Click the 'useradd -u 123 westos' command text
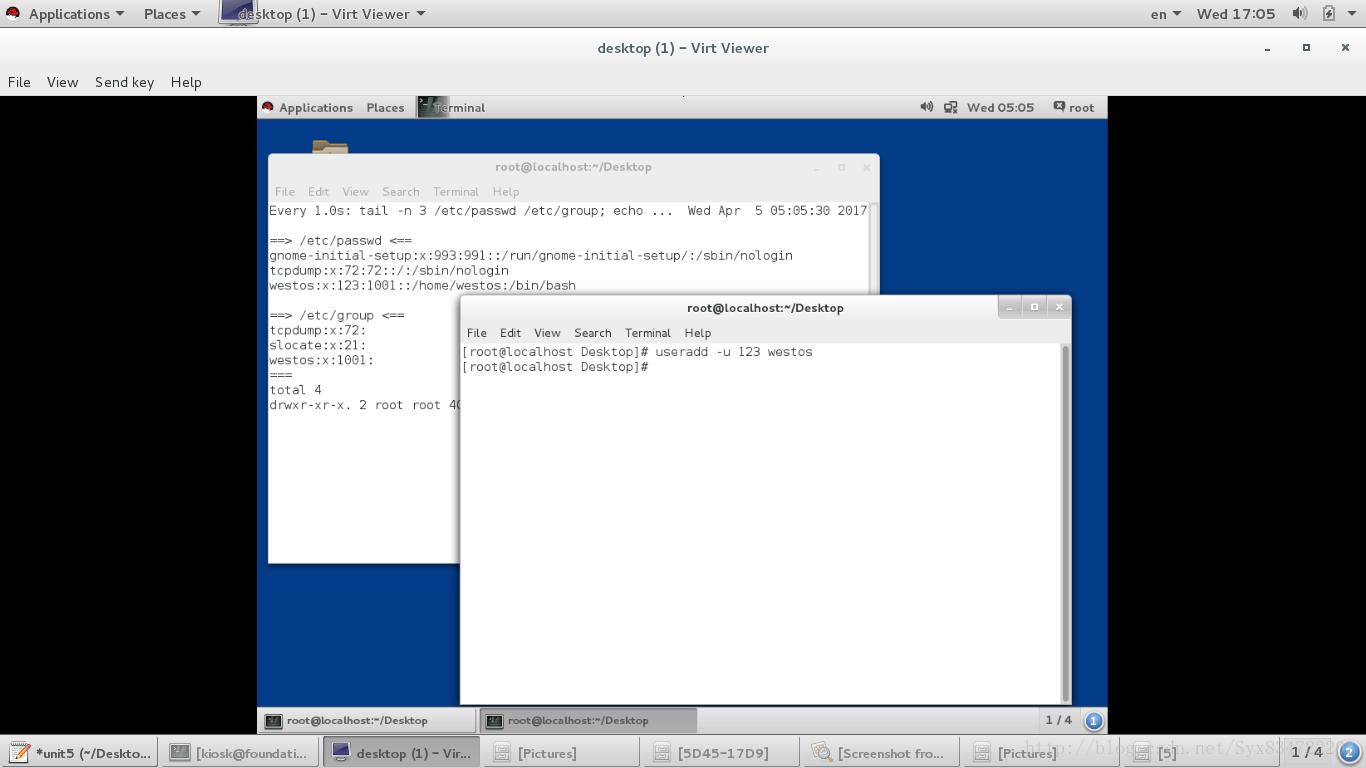The image size is (1366, 768). point(734,352)
